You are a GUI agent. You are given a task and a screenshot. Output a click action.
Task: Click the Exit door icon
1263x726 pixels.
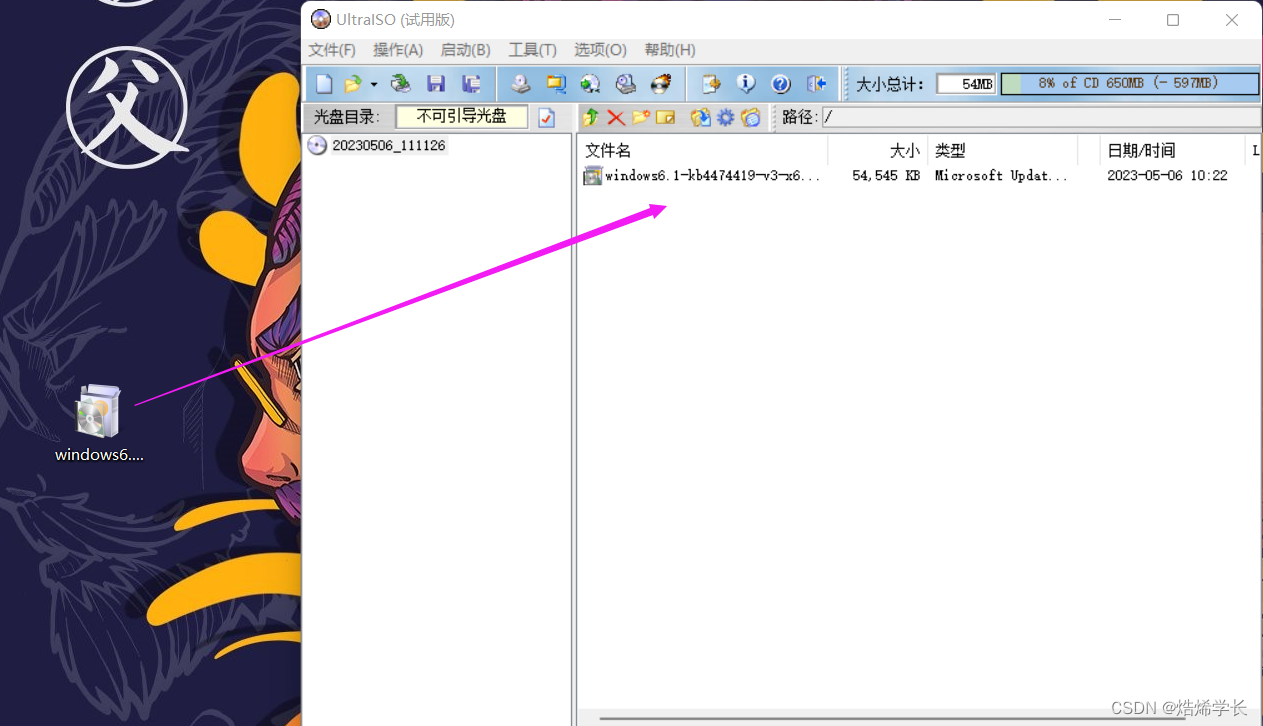click(x=816, y=84)
